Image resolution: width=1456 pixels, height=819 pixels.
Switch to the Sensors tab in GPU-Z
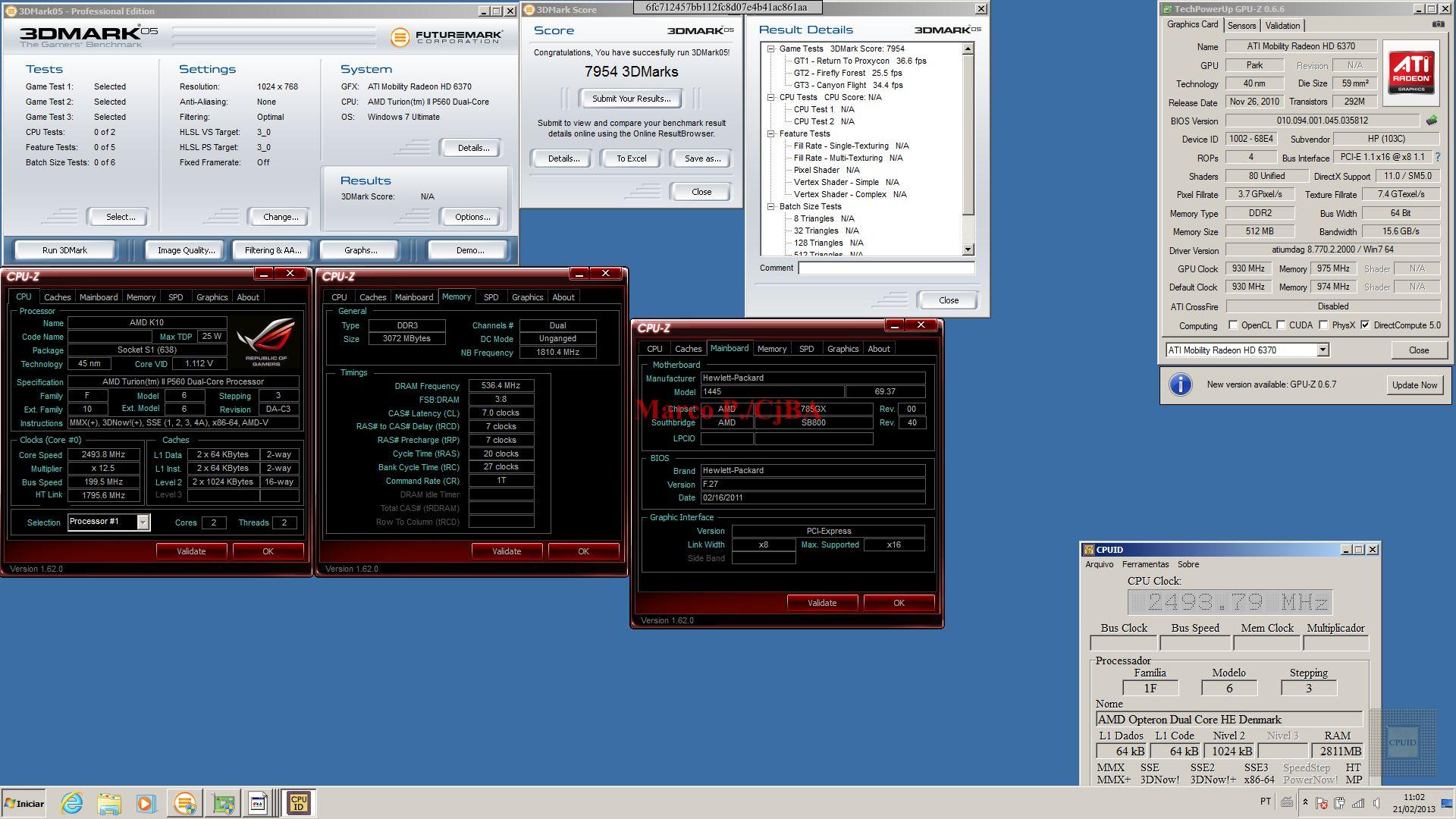(1241, 26)
